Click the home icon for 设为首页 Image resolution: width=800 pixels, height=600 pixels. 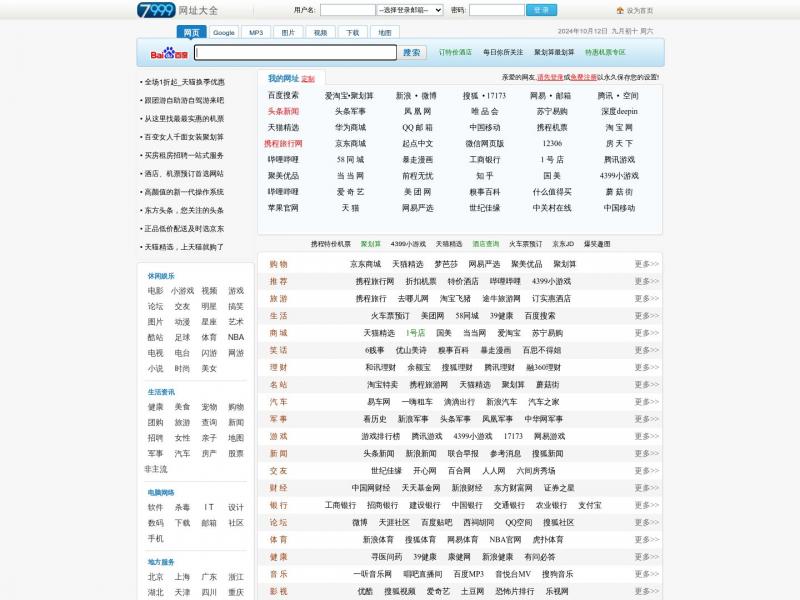(619, 10)
